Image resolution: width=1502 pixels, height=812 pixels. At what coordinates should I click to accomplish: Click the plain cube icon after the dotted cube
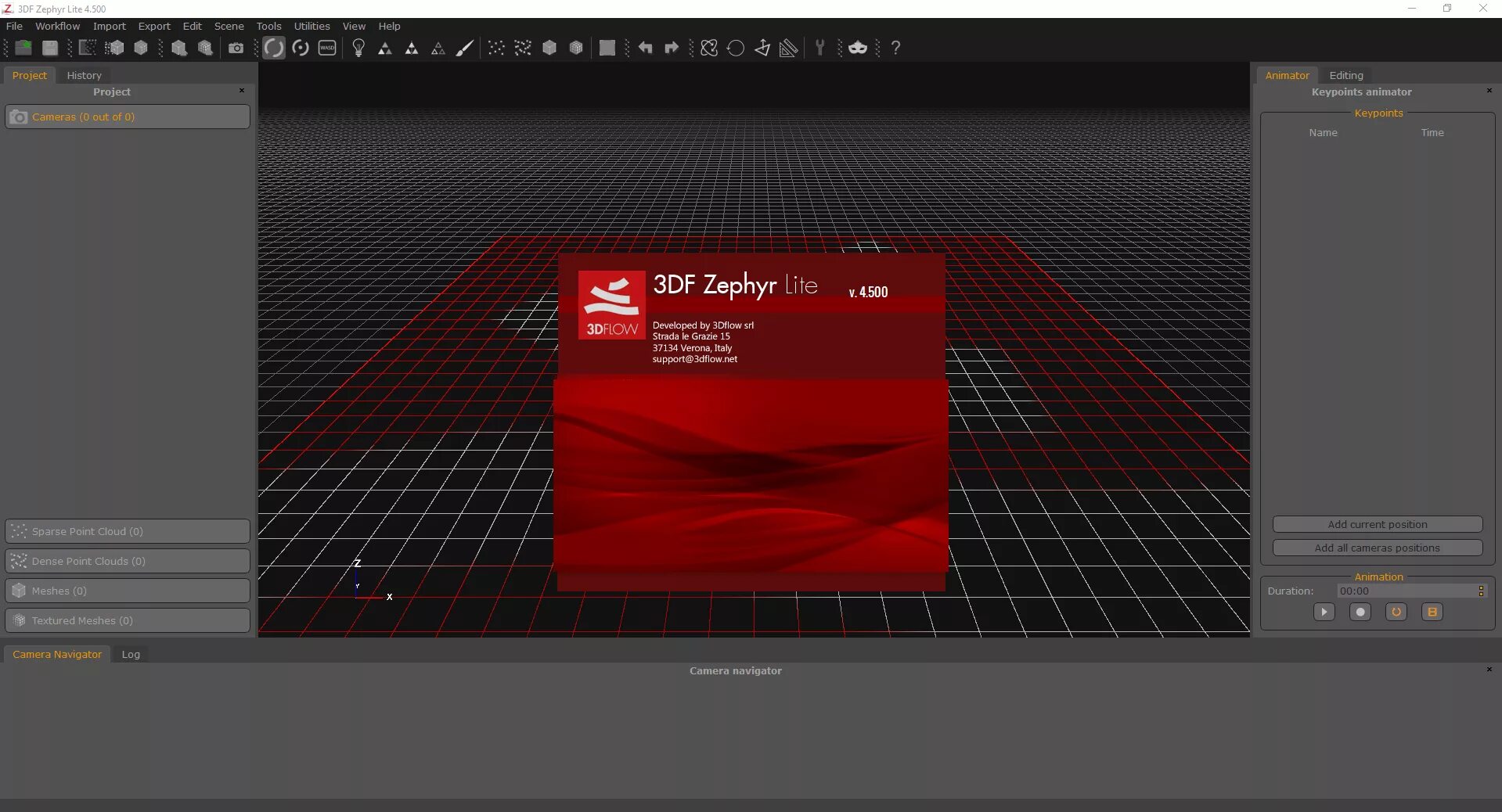(141, 48)
